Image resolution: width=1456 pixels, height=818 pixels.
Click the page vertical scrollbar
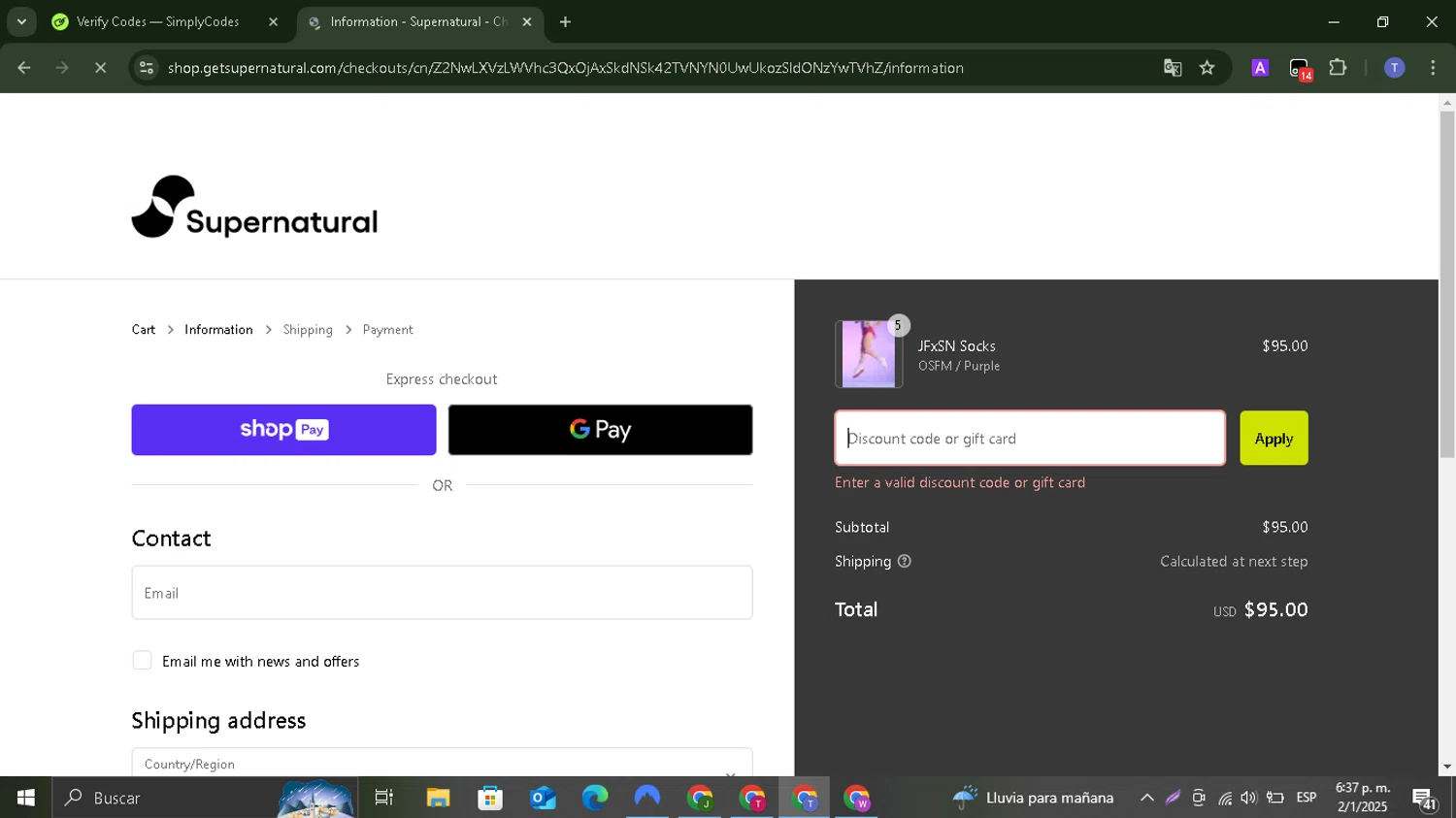pos(1447,283)
